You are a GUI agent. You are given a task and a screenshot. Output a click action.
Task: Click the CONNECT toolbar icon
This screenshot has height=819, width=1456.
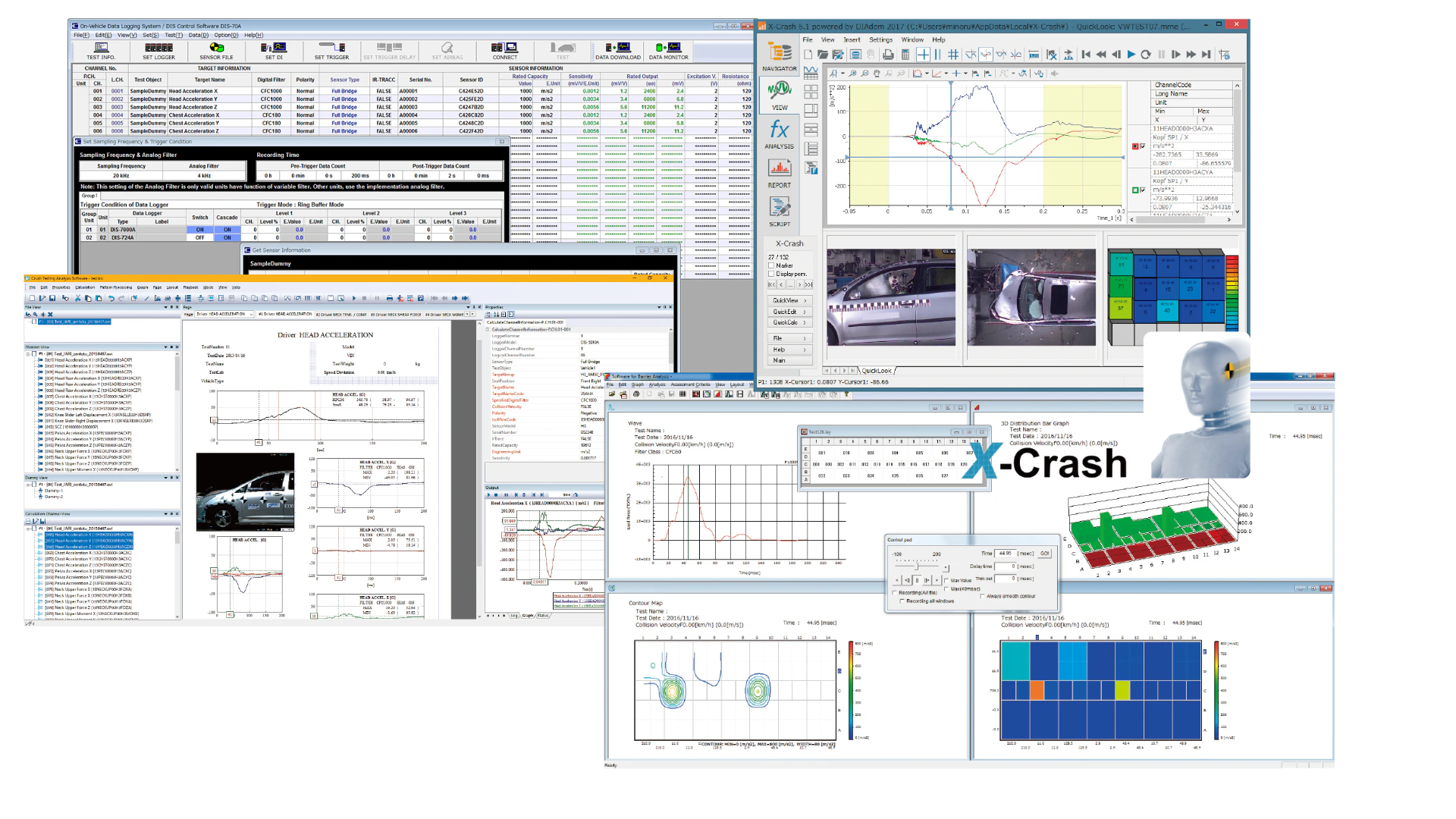point(504,49)
